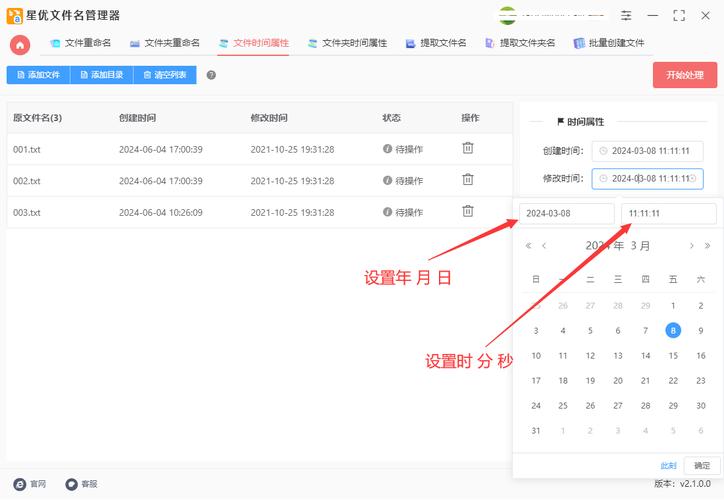
Task: Click creation time 2024-06-04 10:26:09
Action: point(161,213)
